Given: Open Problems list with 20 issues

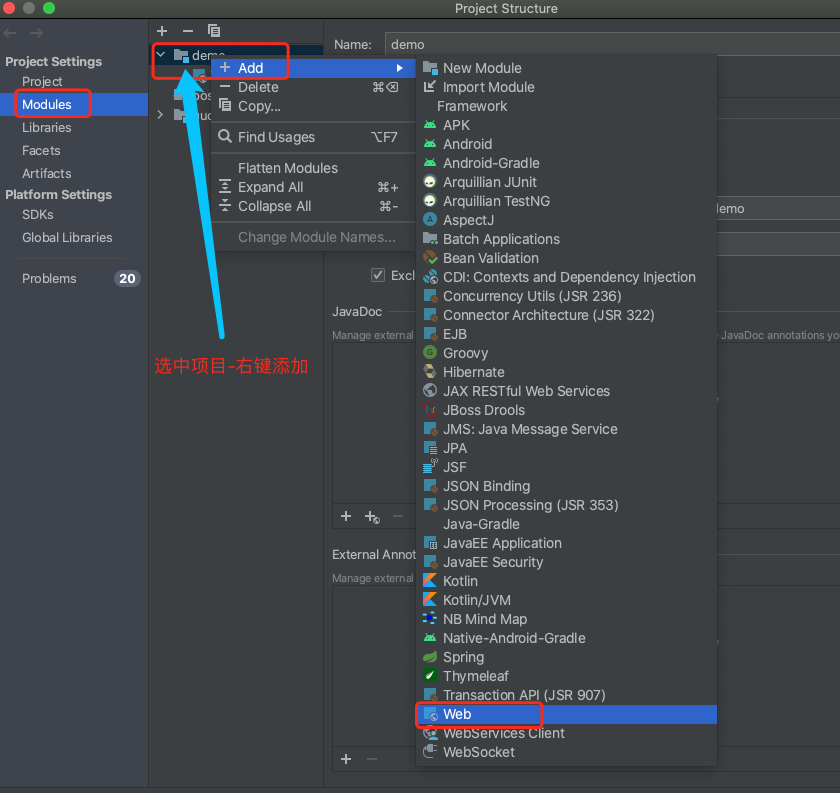Looking at the screenshot, I should (x=74, y=279).
